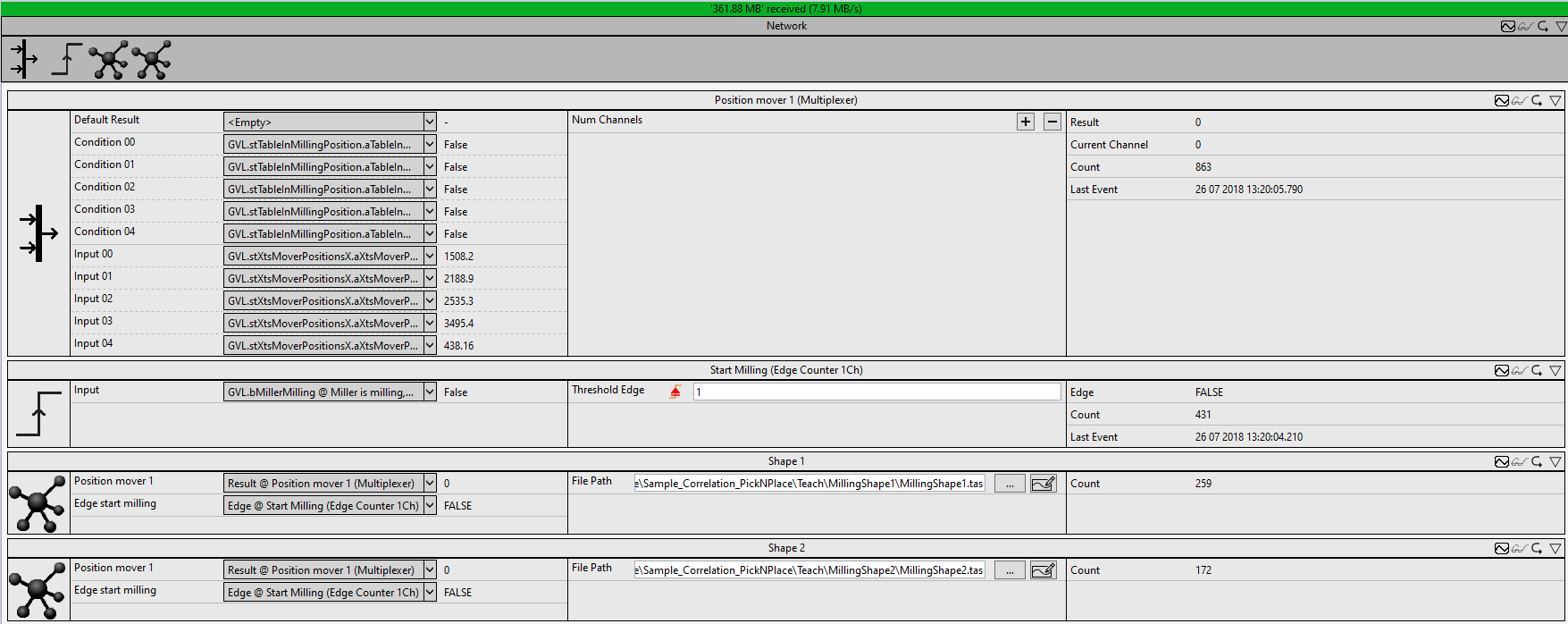Open Default Result dropdown
Image resolution: width=1568 pixels, height=624 pixels.
point(330,122)
